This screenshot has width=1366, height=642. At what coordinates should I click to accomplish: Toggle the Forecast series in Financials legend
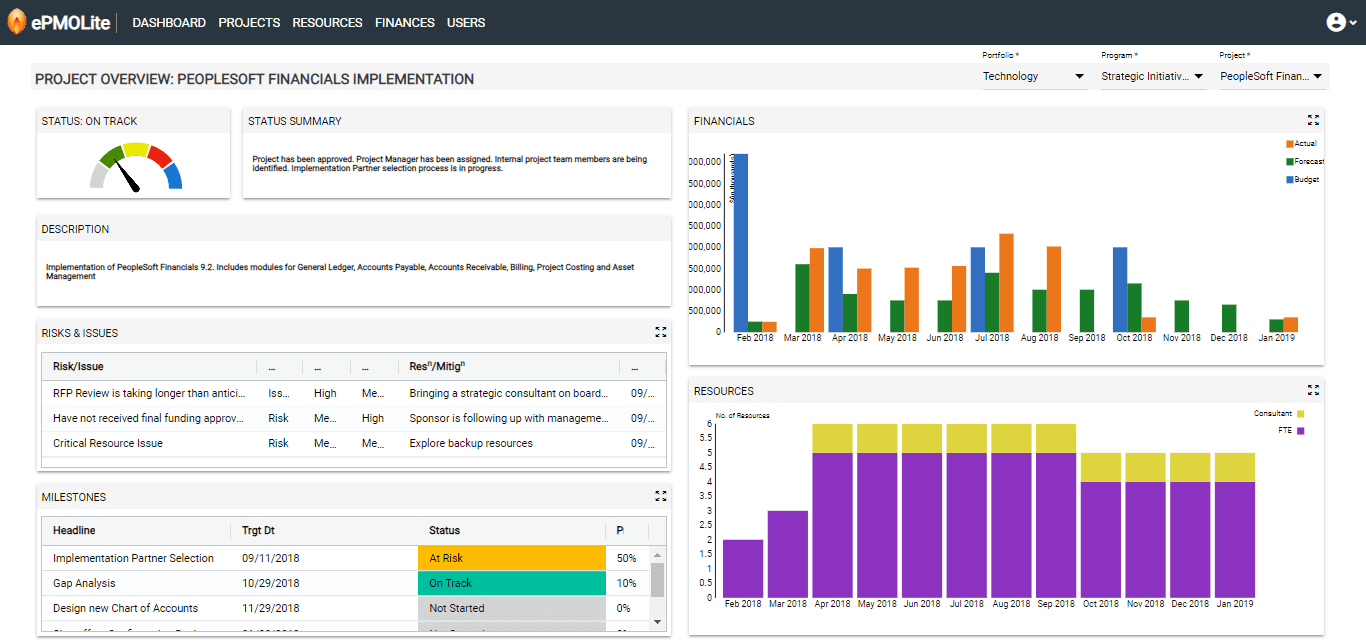click(1304, 162)
